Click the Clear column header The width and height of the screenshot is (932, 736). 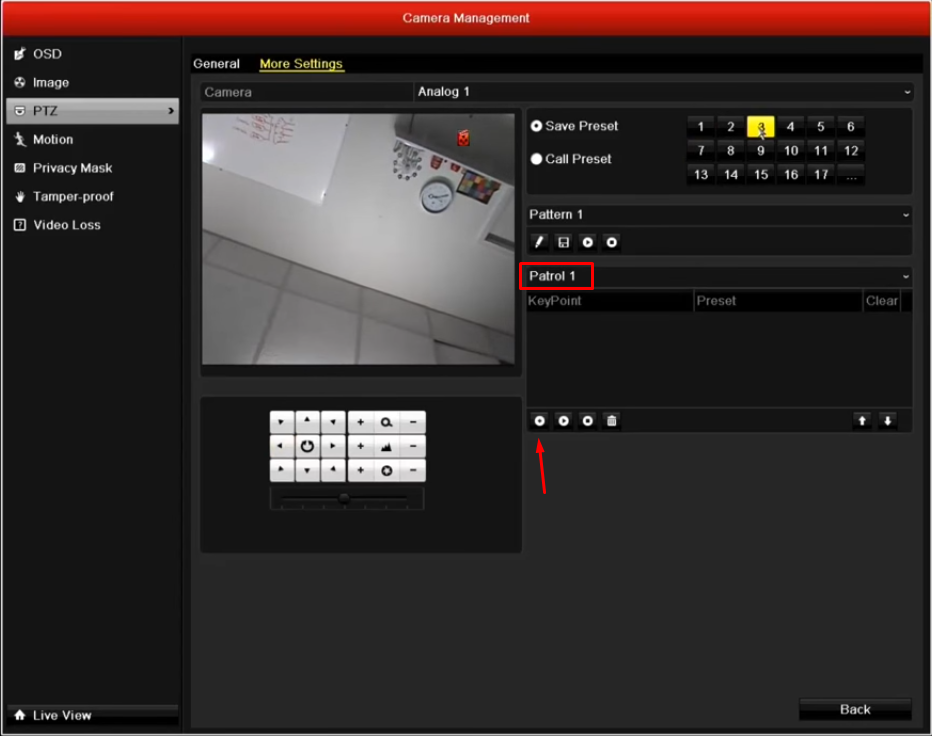(881, 301)
